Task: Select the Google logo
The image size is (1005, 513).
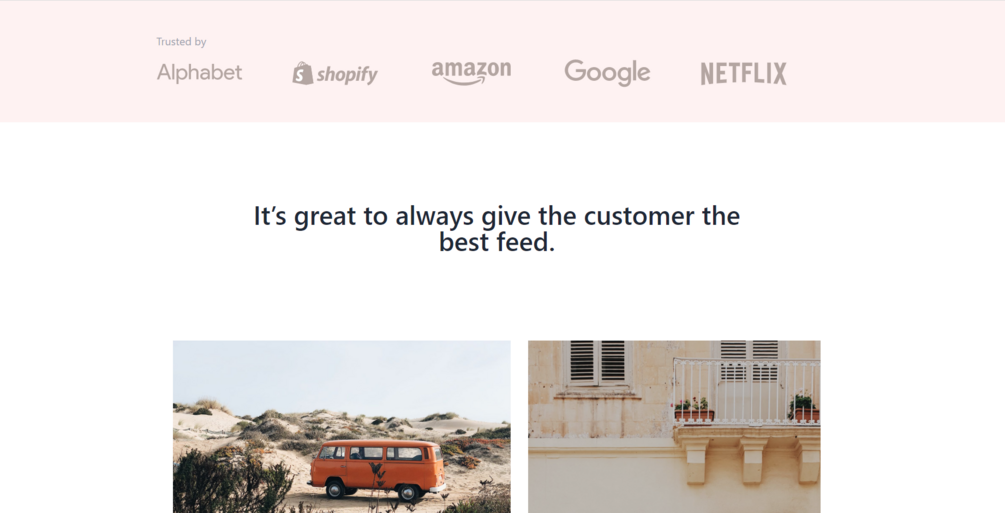Action: 607,73
